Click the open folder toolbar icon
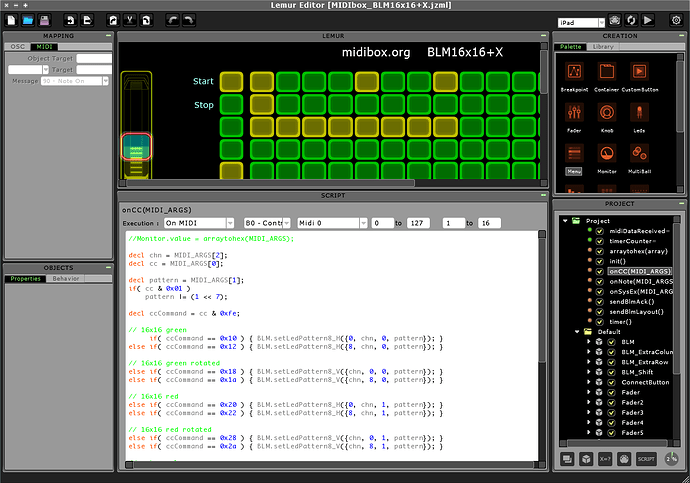 (x=28, y=19)
